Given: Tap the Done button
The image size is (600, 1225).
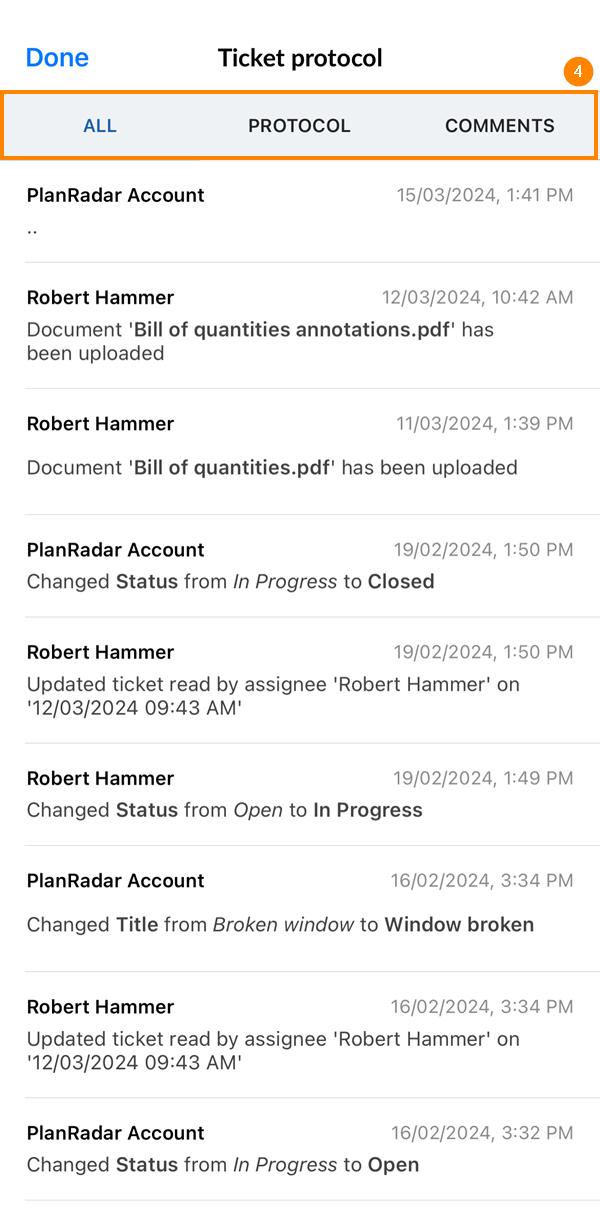Looking at the screenshot, I should coord(57,58).
